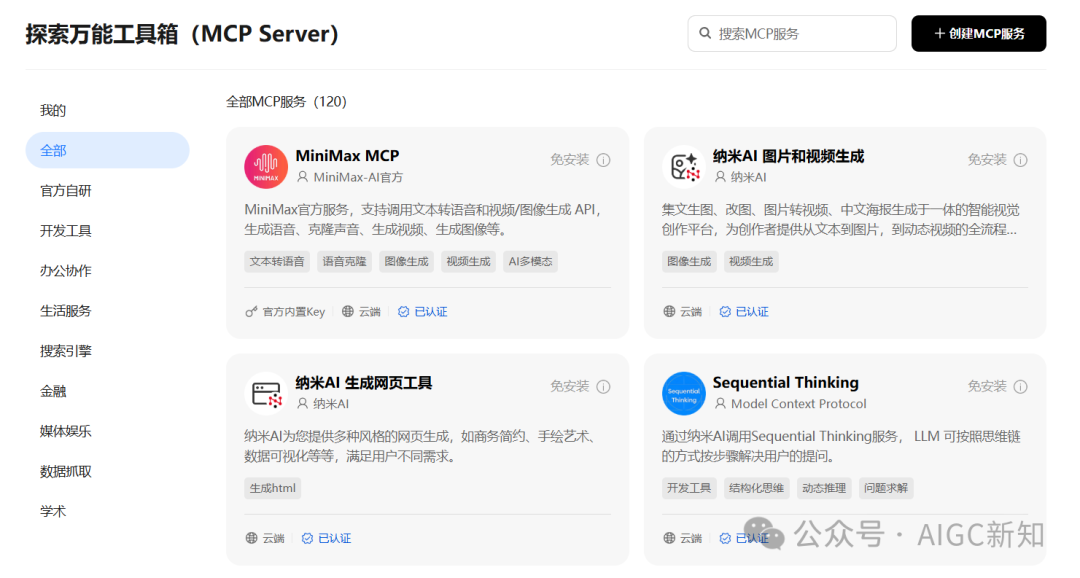Click the 图像生成 tag on the MiniMax MCP card
The height and width of the screenshot is (578, 1080).
[x=406, y=262]
